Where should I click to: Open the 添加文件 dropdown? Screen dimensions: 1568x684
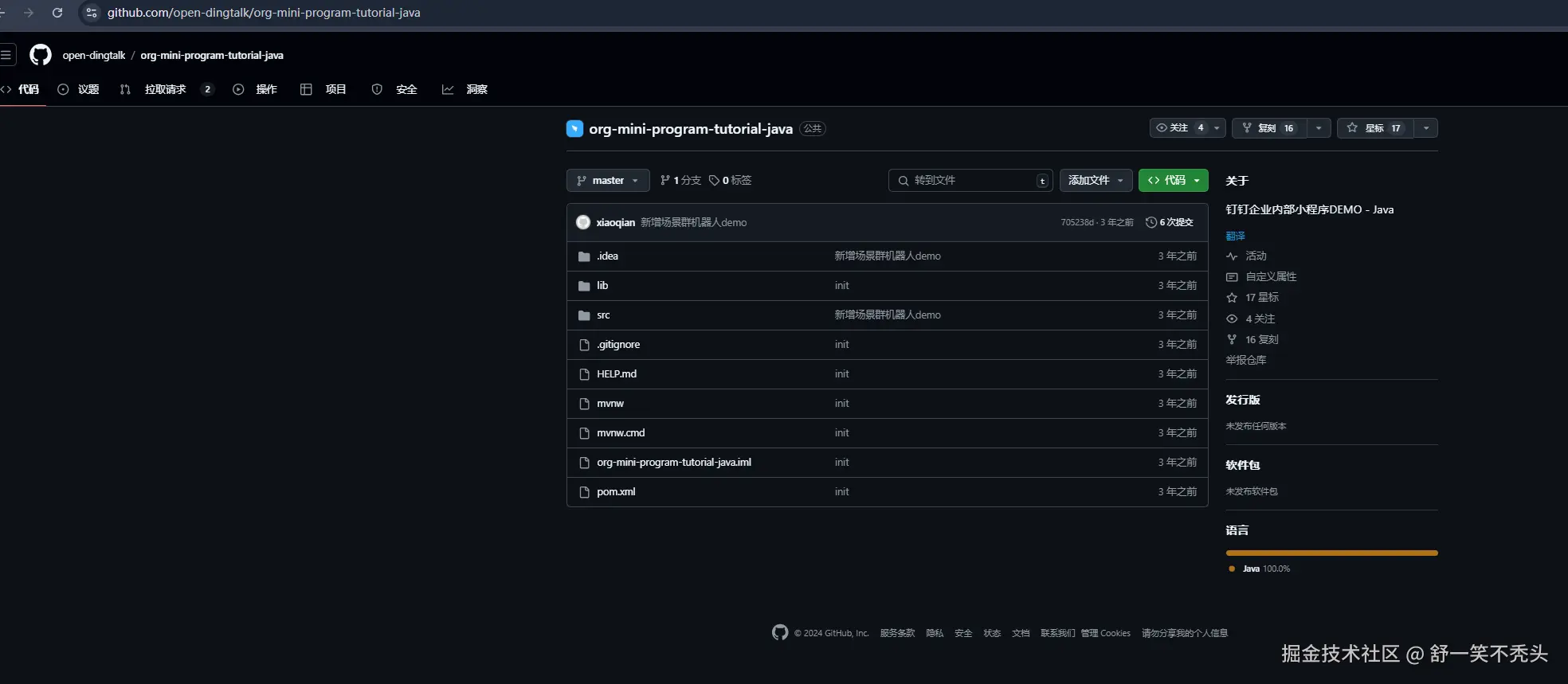pyautogui.click(x=1096, y=181)
